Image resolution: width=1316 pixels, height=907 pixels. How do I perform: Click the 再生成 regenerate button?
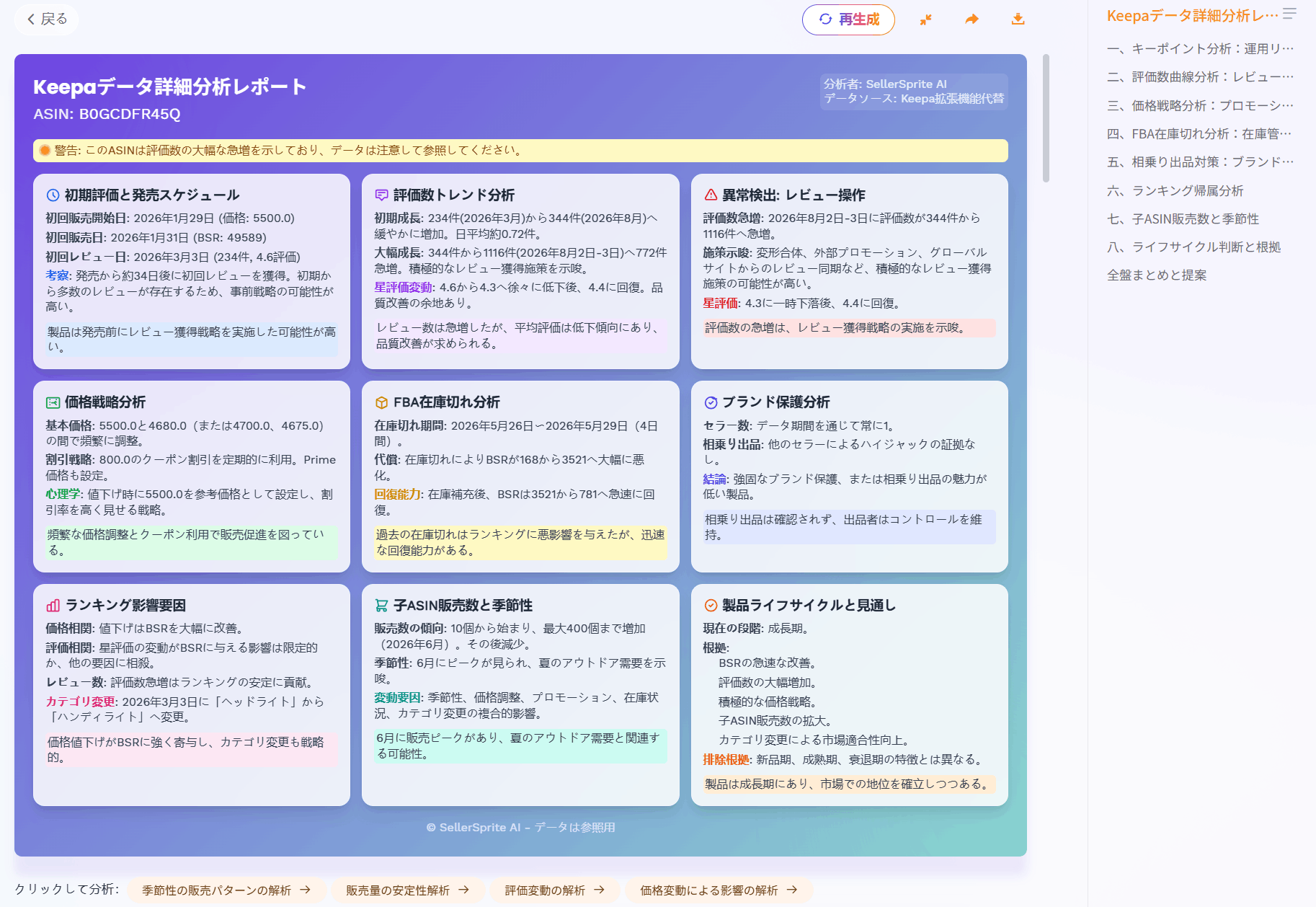pos(848,19)
